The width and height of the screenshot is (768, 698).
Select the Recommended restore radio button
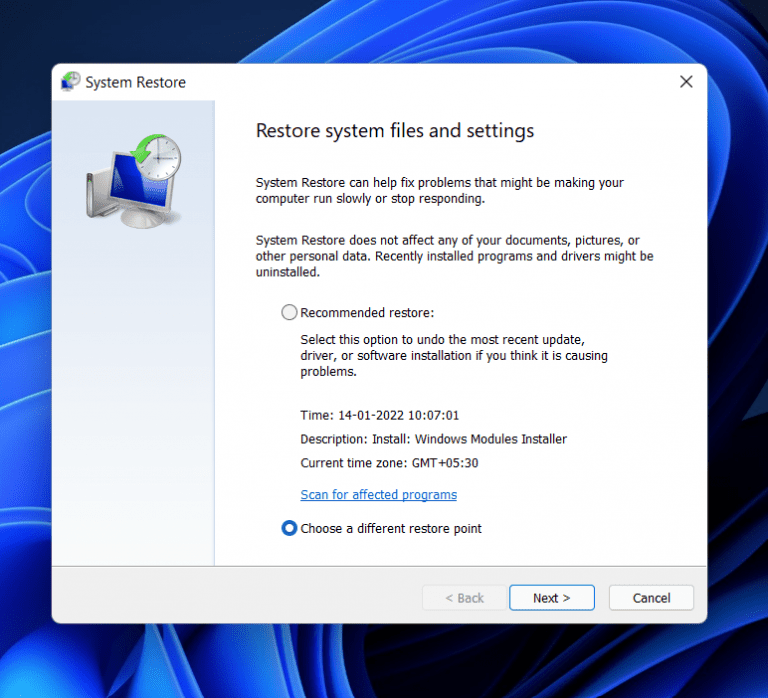pos(290,312)
